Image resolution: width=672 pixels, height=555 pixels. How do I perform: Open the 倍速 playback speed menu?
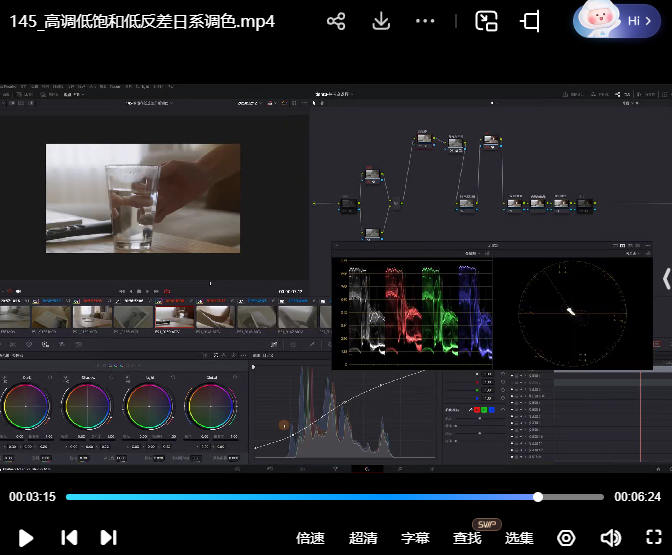pos(310,538)
